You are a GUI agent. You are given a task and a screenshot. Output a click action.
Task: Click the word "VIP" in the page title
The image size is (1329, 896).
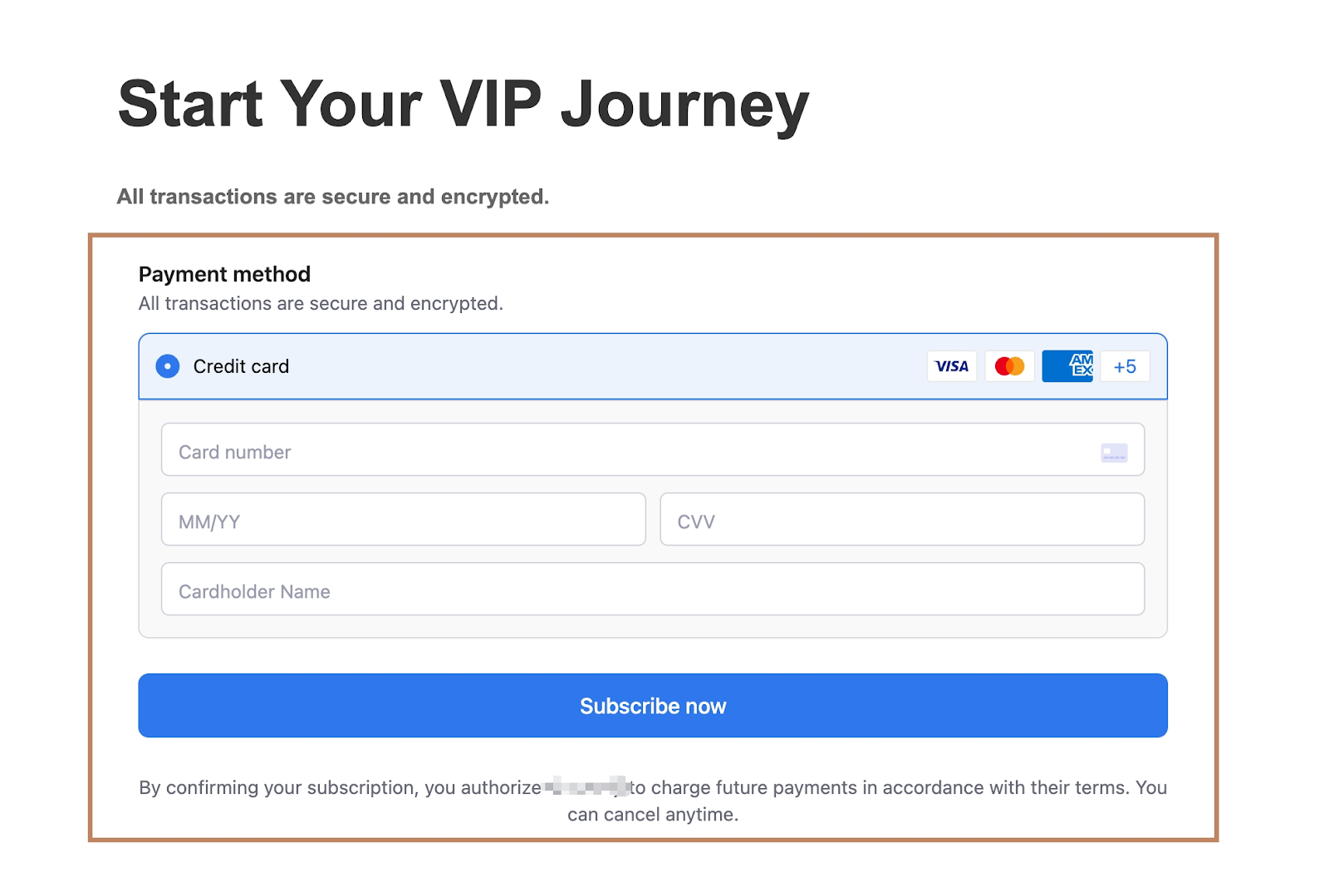point(490,105)
